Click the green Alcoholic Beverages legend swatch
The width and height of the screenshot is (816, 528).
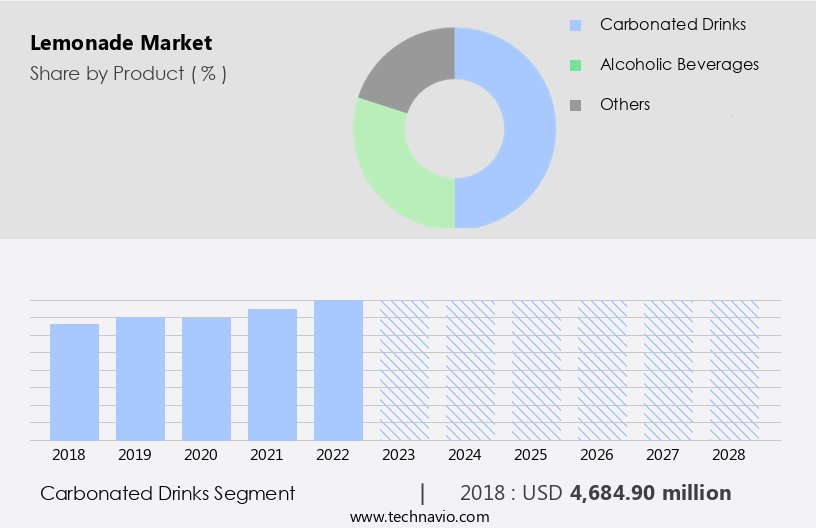tap(575, 65)
